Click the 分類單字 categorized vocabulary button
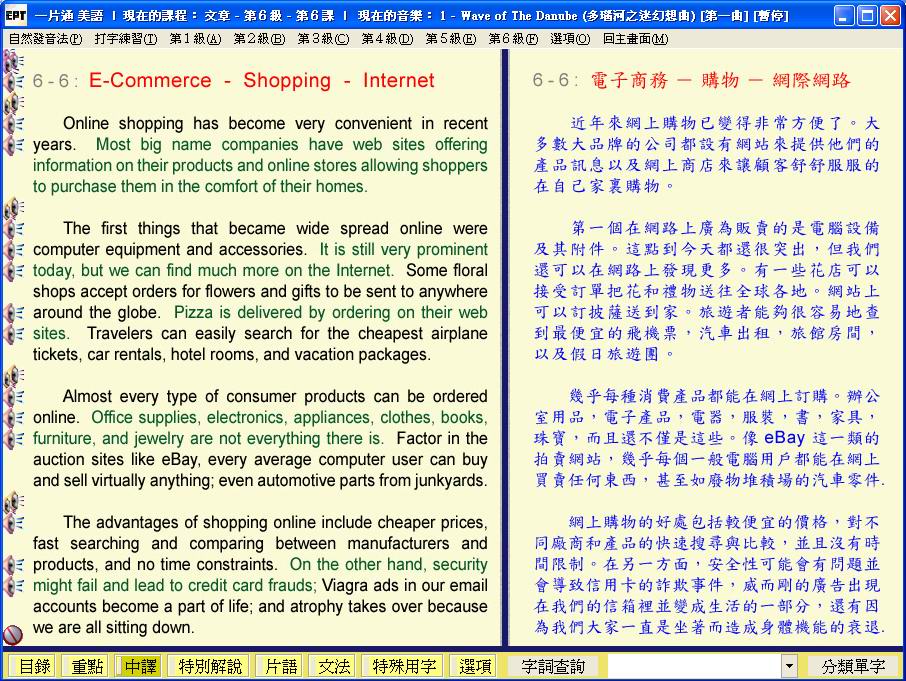This screenshot has width=906, height=681. pos(853,666)
